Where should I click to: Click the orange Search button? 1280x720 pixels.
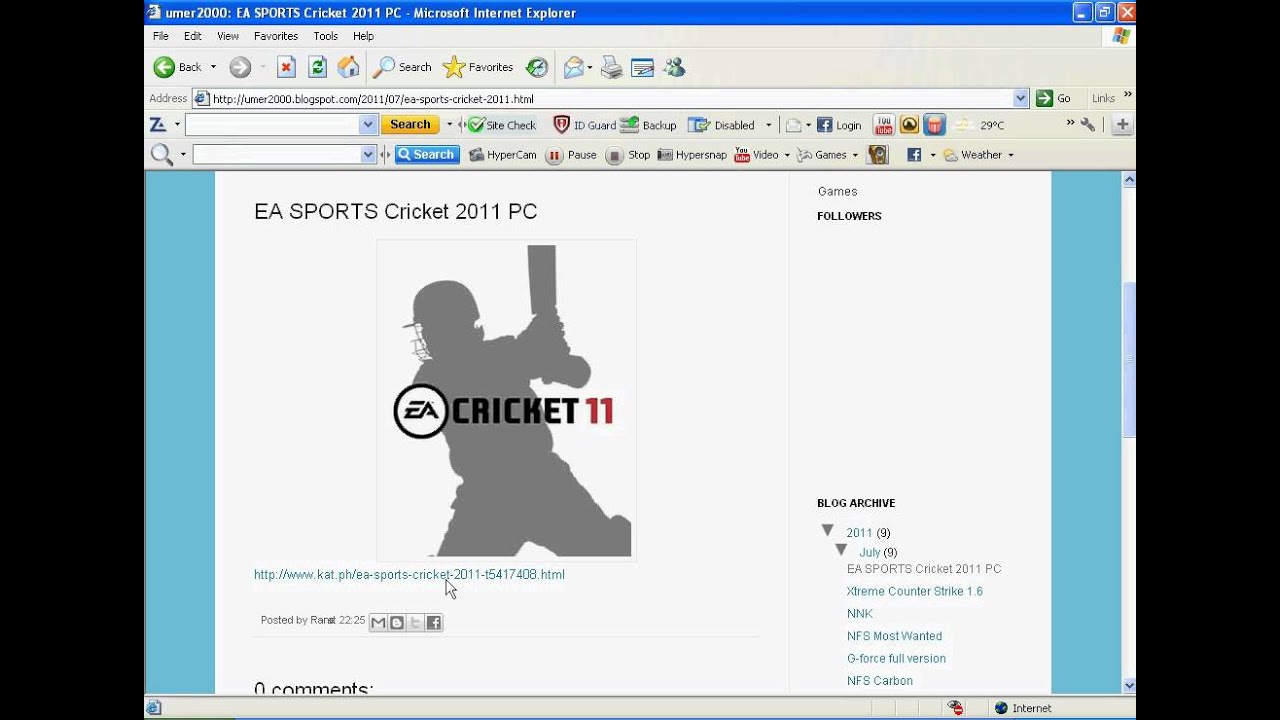(x=410, y=125)
